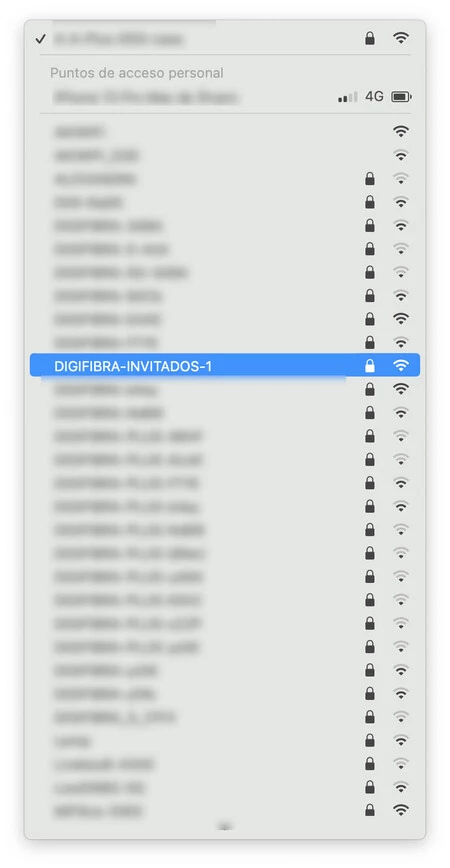Toggle the checkmark beside the connected network
Image resolution: width=450 pixels, height=868 pixels.
pos(40,39)
